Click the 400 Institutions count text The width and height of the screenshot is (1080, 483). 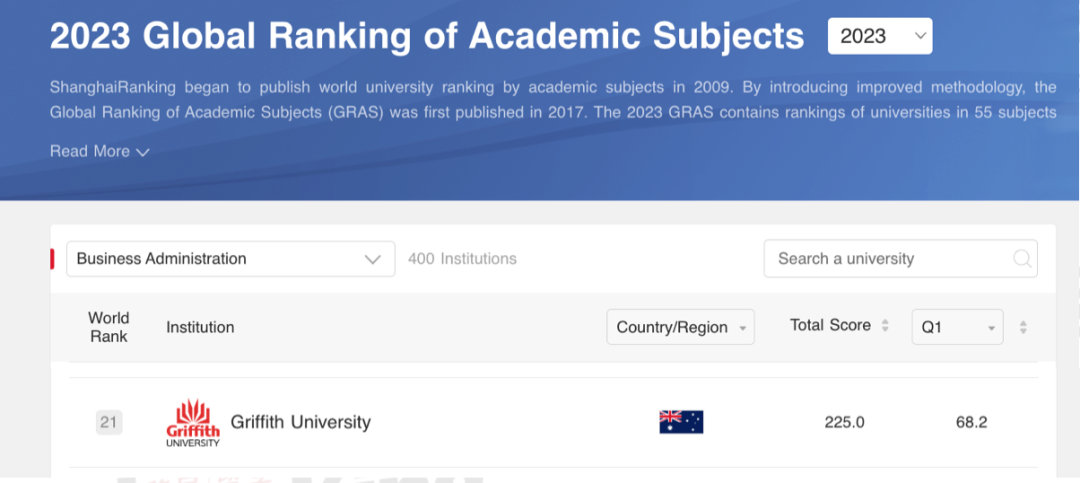[x=462, y=259]
